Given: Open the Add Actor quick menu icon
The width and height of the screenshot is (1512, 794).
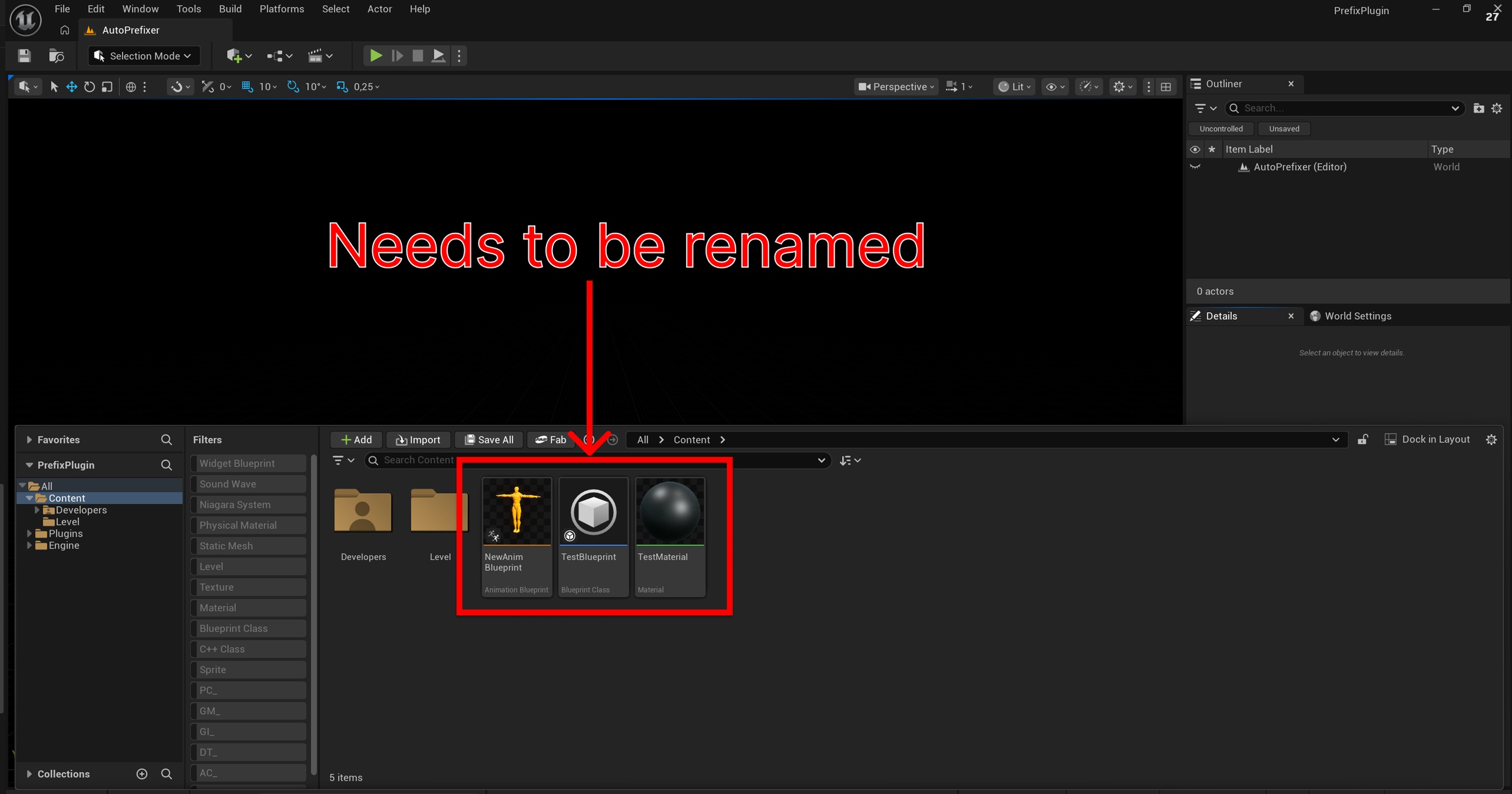Looking at the screenshot, I should 235,56.
